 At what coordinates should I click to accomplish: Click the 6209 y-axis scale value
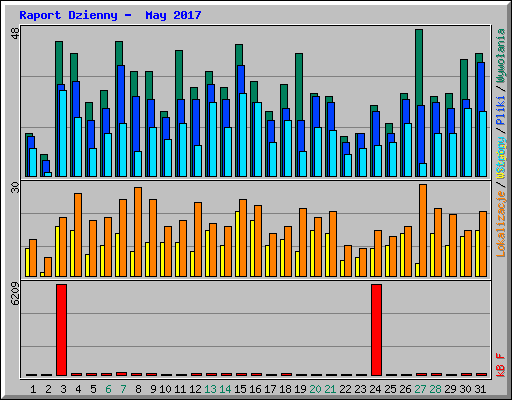[x=15, y=294]
